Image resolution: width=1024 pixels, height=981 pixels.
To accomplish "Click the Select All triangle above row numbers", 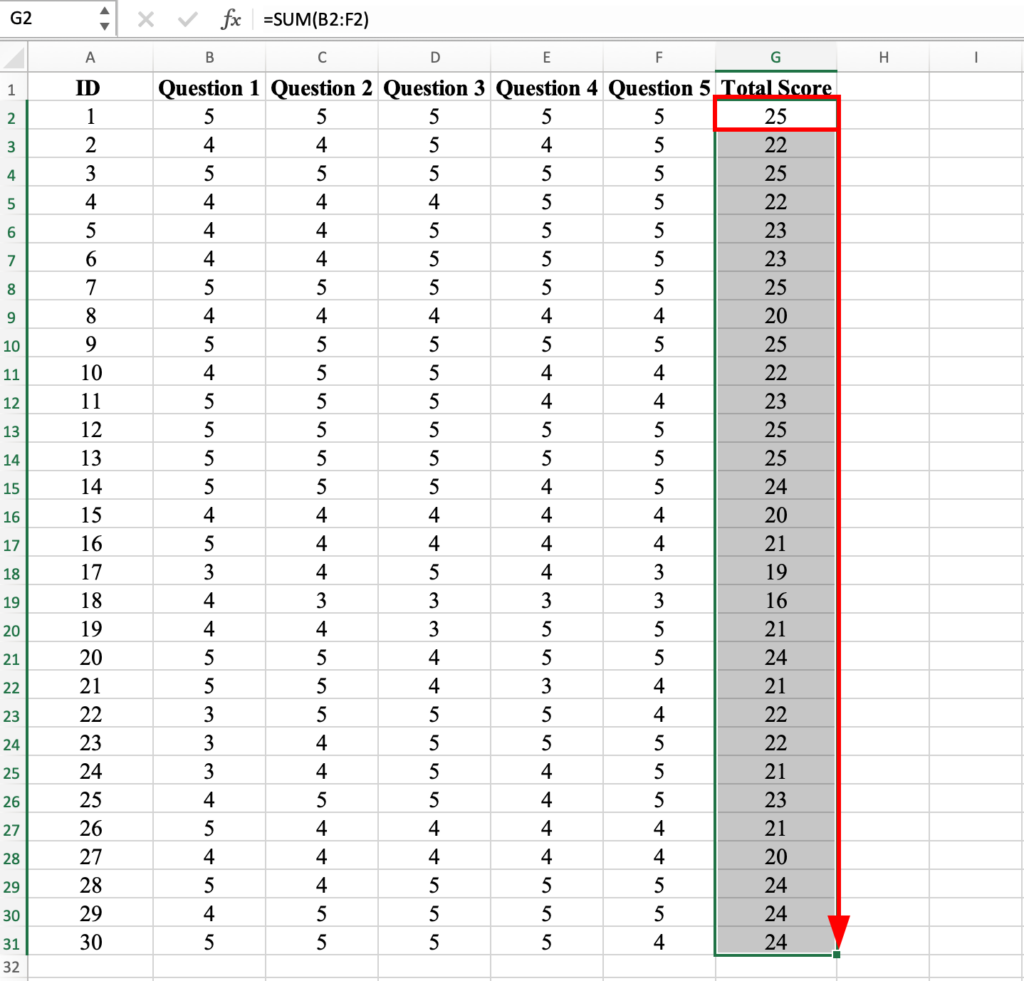I will [x=14, y=57].
